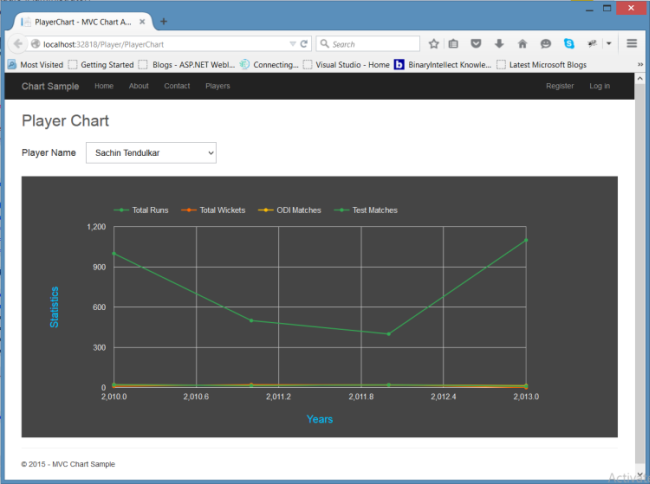650x484 pixels.
Task: Click the scrollbar up arrow
Action: [640, 78]
